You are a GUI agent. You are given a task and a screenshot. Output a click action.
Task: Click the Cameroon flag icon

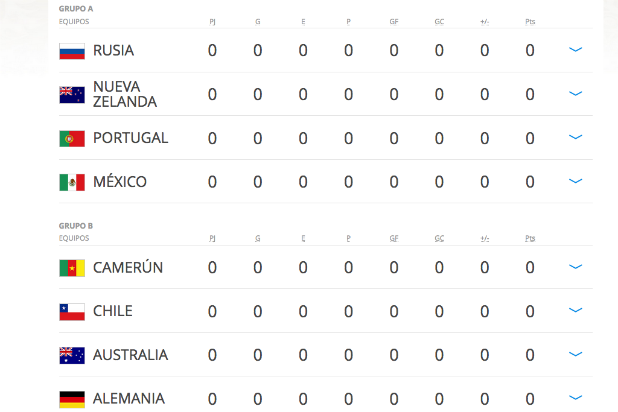point(72,268)
